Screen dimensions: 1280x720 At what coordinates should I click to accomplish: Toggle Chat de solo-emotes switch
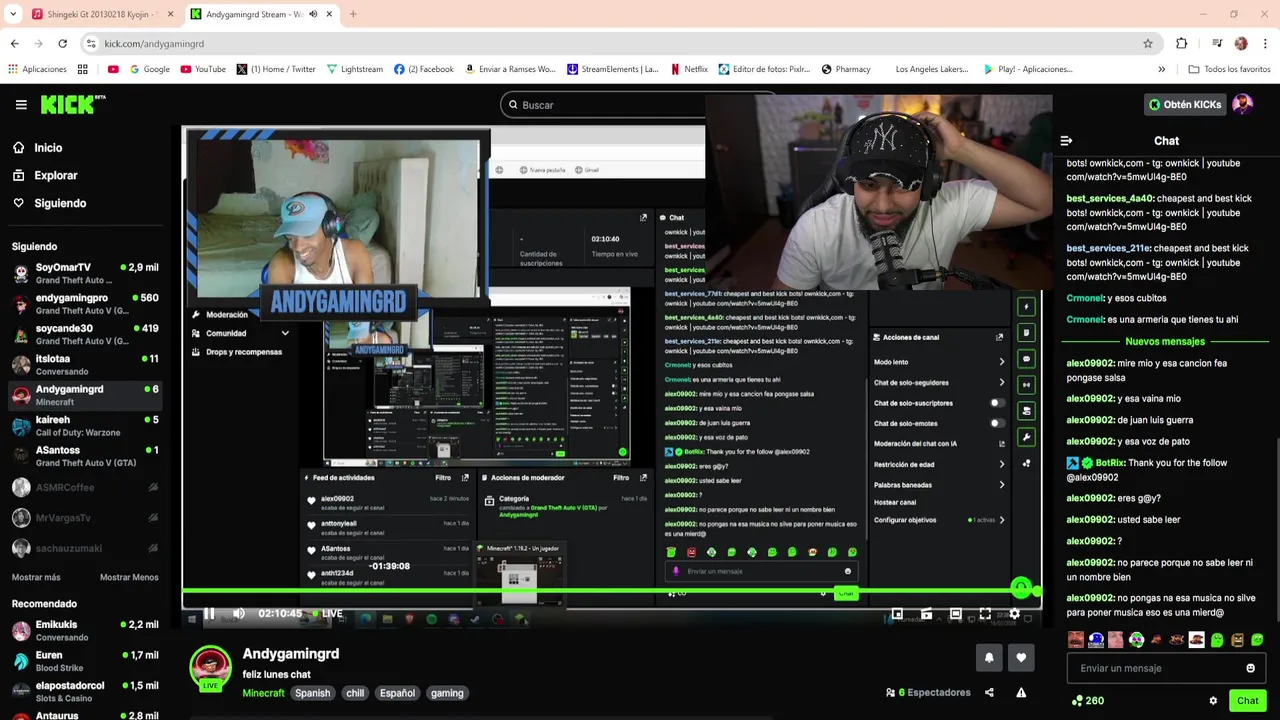996,423
